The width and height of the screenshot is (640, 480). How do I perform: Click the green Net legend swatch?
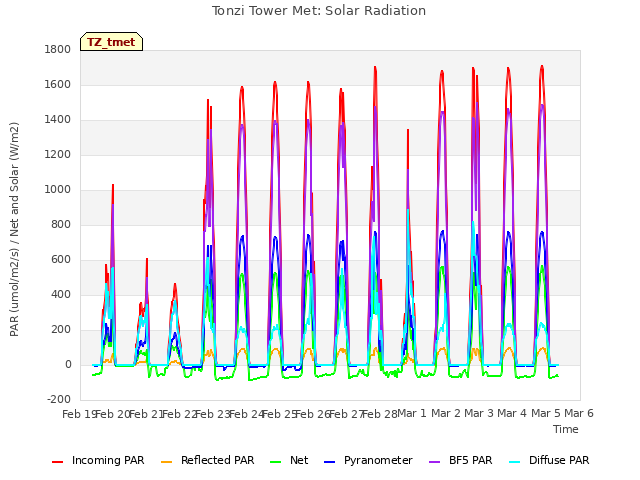276,462
